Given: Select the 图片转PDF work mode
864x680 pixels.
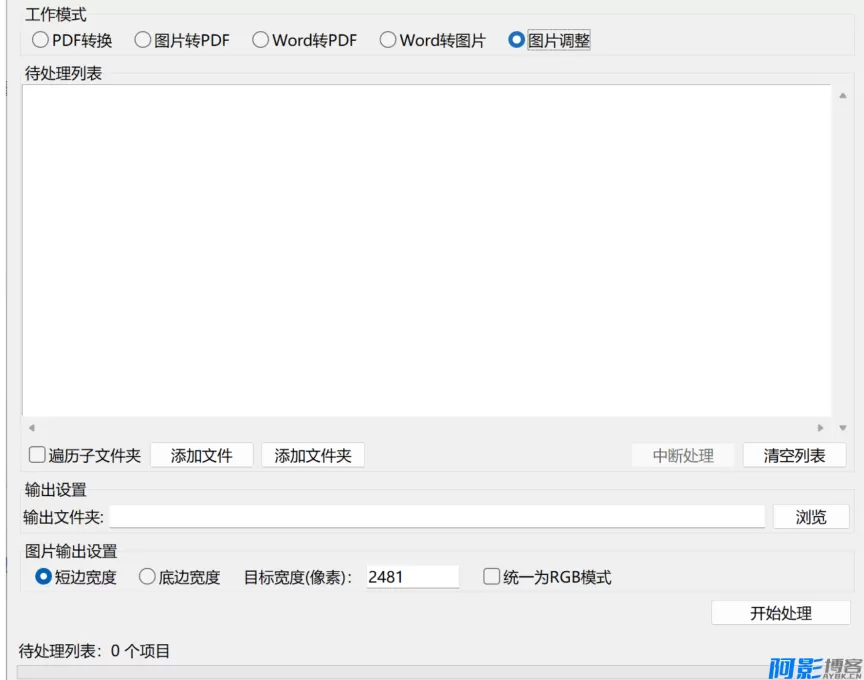Looking at the screenshot, I should (143, 40).
